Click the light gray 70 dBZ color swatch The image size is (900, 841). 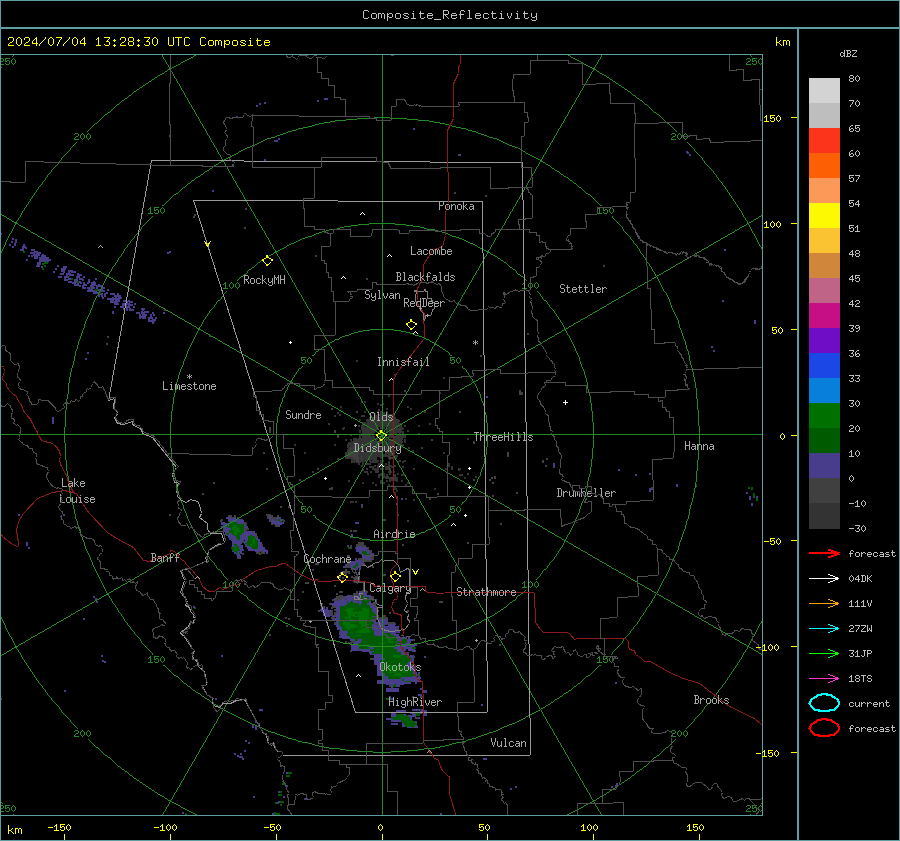click(824, 91)
